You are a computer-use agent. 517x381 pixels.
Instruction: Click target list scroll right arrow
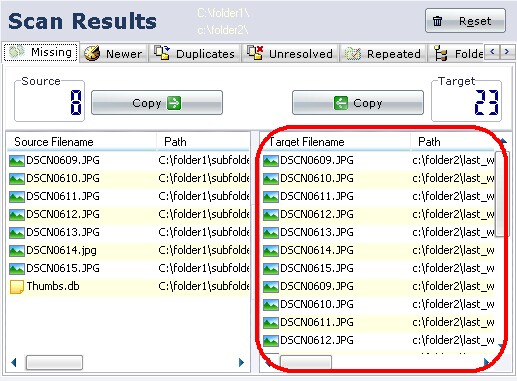(x=487, y=362)
